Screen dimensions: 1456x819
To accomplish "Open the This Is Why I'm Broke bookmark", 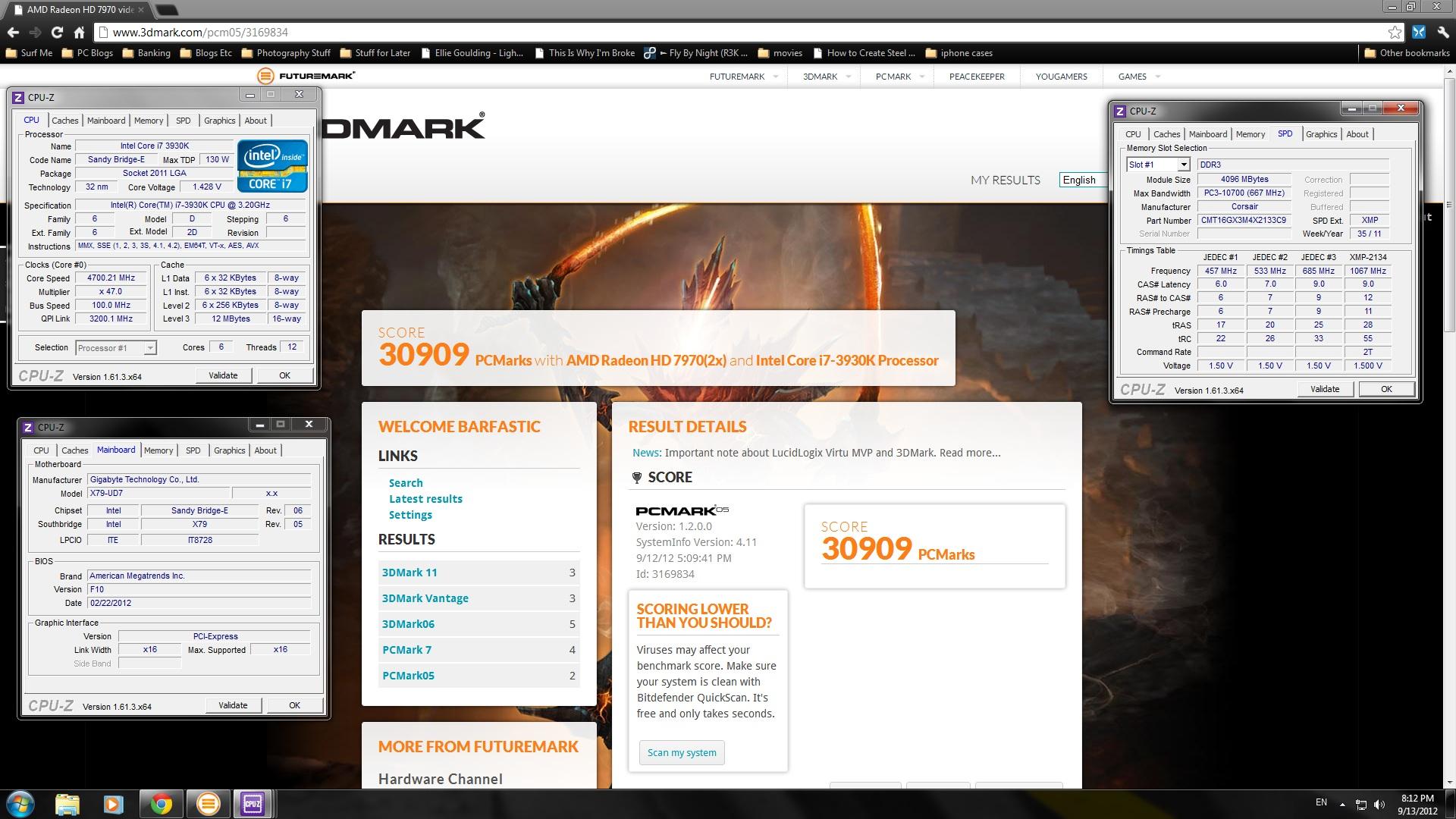I will coord(584,53).
